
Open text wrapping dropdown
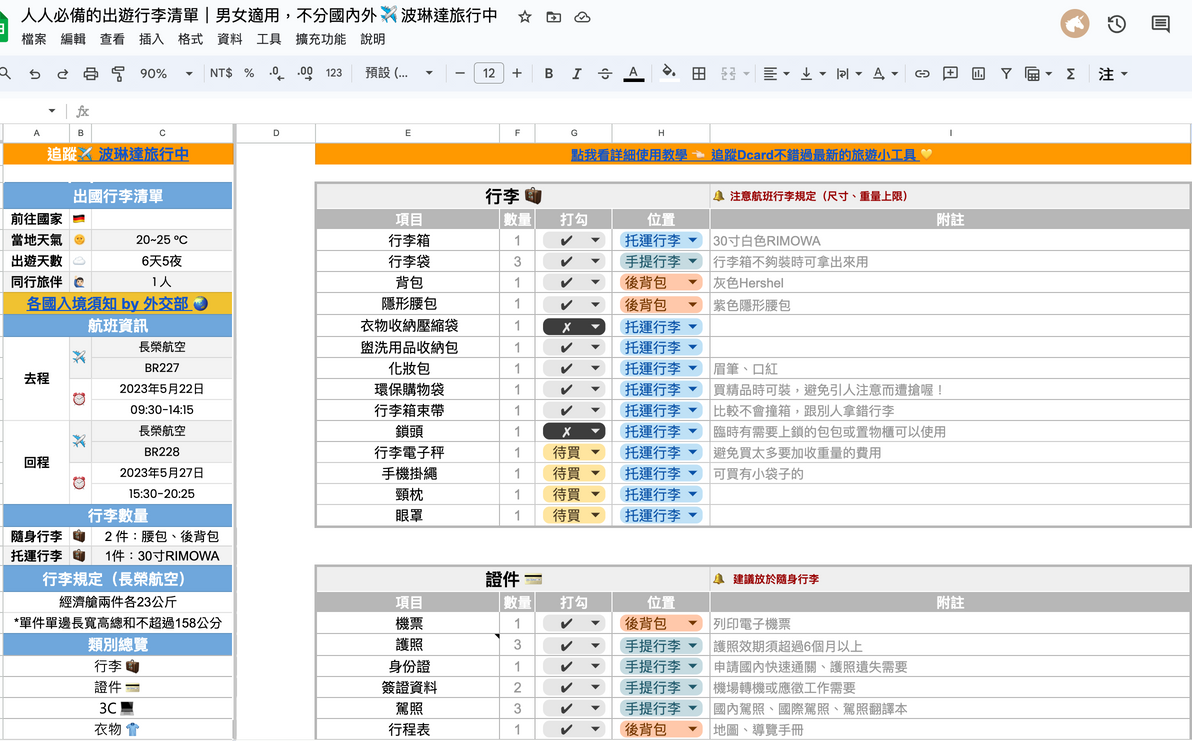[849, 74]
